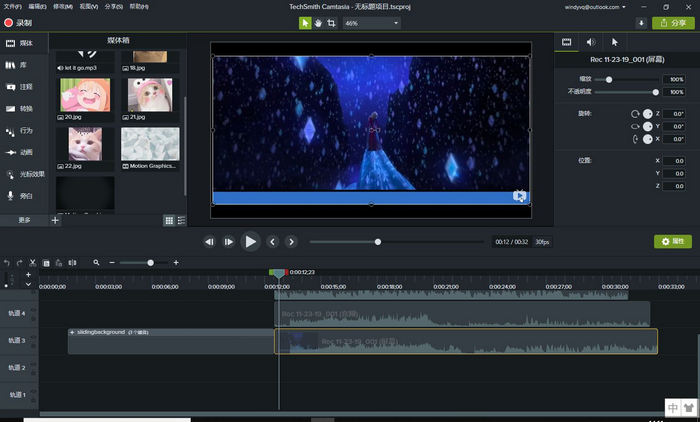The height and width of the screenshot is (422, 700).
Task: Click the preview playback scrubber handle
Action: pos(378,242)
